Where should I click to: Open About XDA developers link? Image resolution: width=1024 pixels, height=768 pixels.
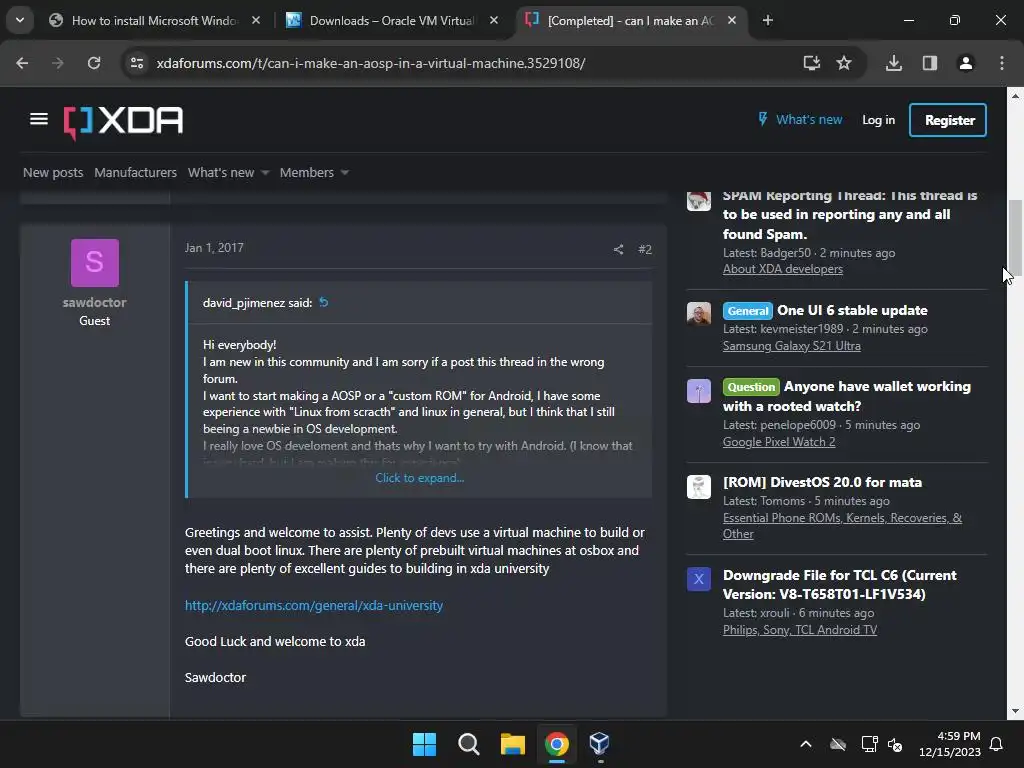pos(782,269)
